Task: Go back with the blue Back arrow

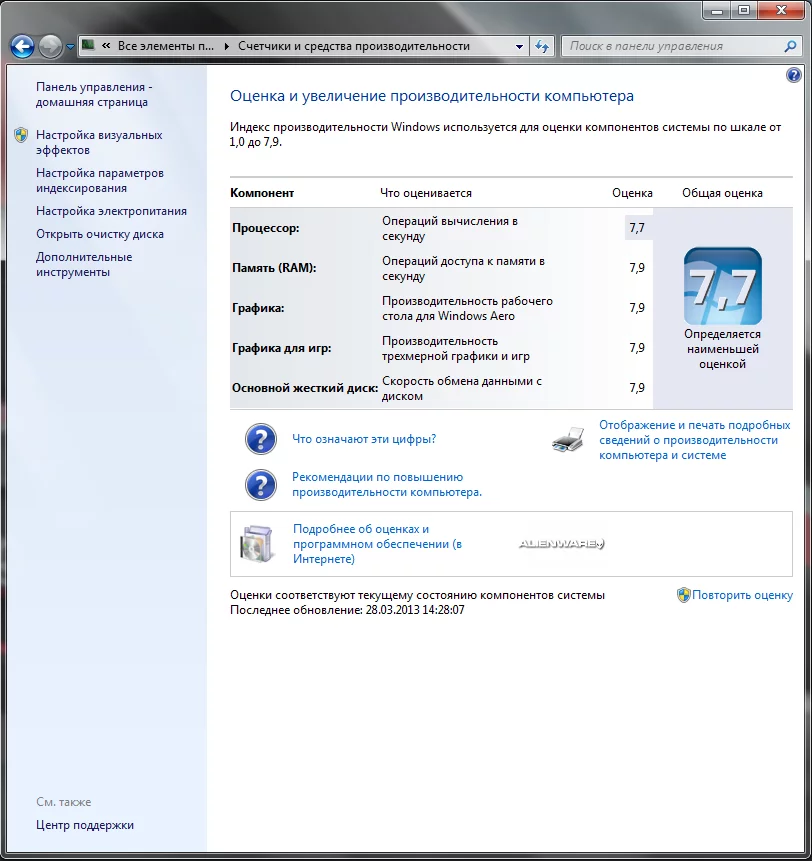Action: [x=23, y=47]
